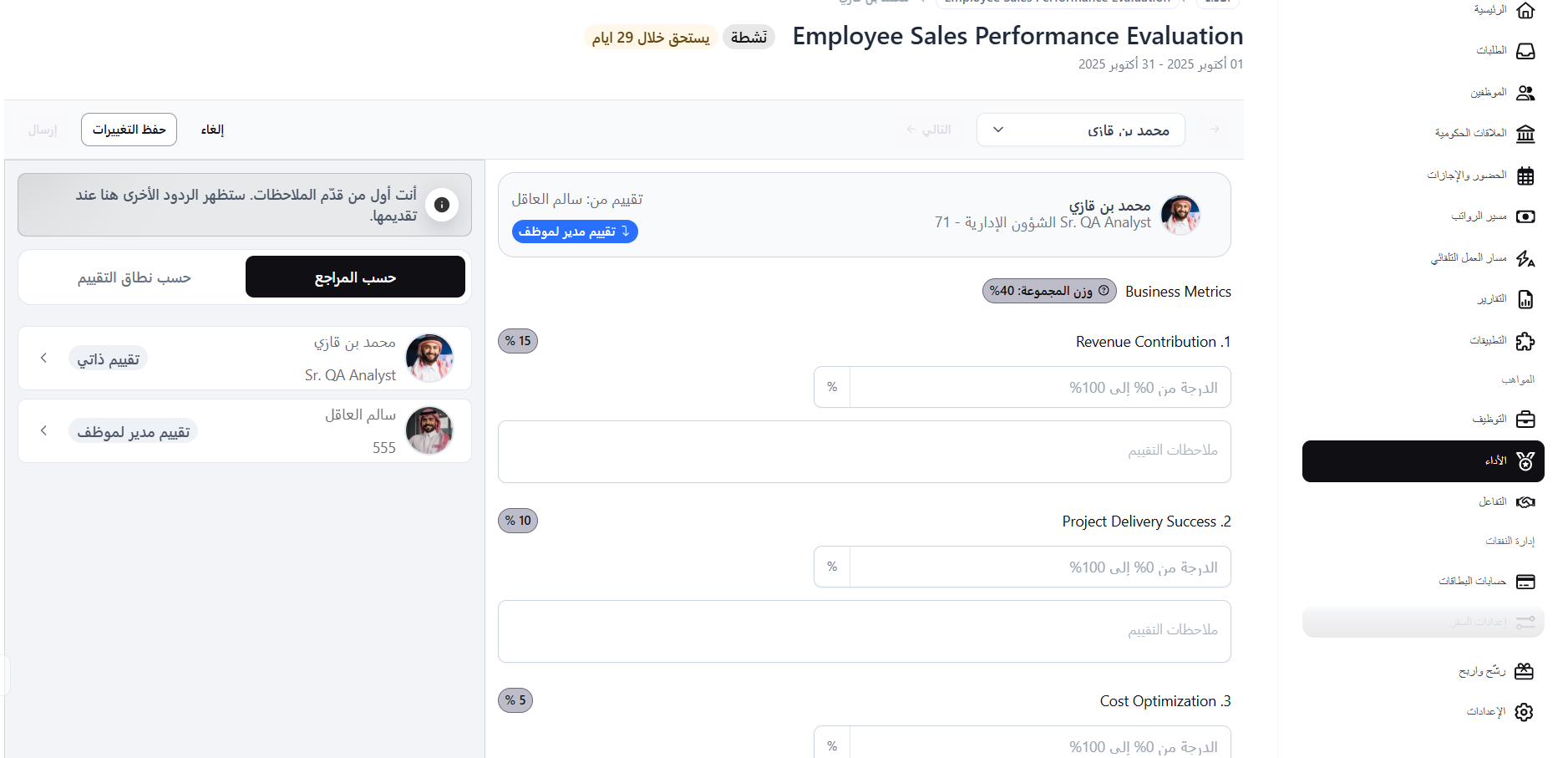Viewport: 1568px width, 758px height.
Task: Open the Home house icon in sidebar
Action: 1525,10
